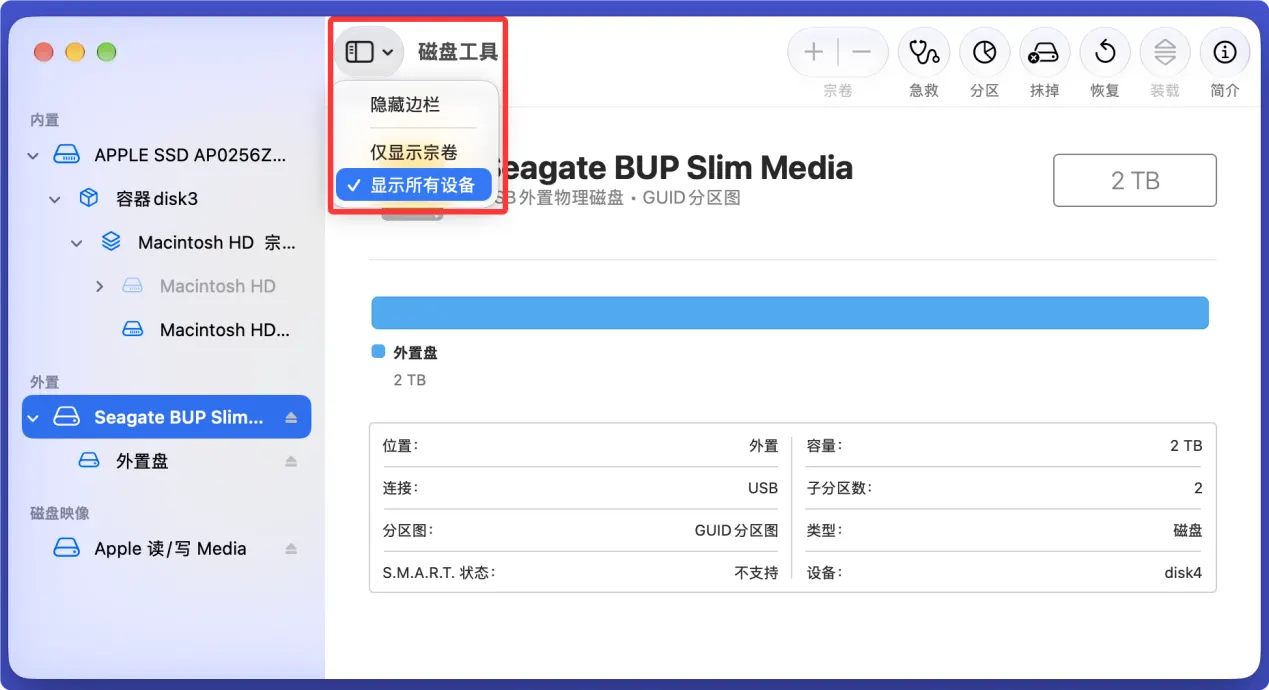Open the 分区 partition tool
The height and width of the screenshot is (690, 1269).
(x=984, y=52)
